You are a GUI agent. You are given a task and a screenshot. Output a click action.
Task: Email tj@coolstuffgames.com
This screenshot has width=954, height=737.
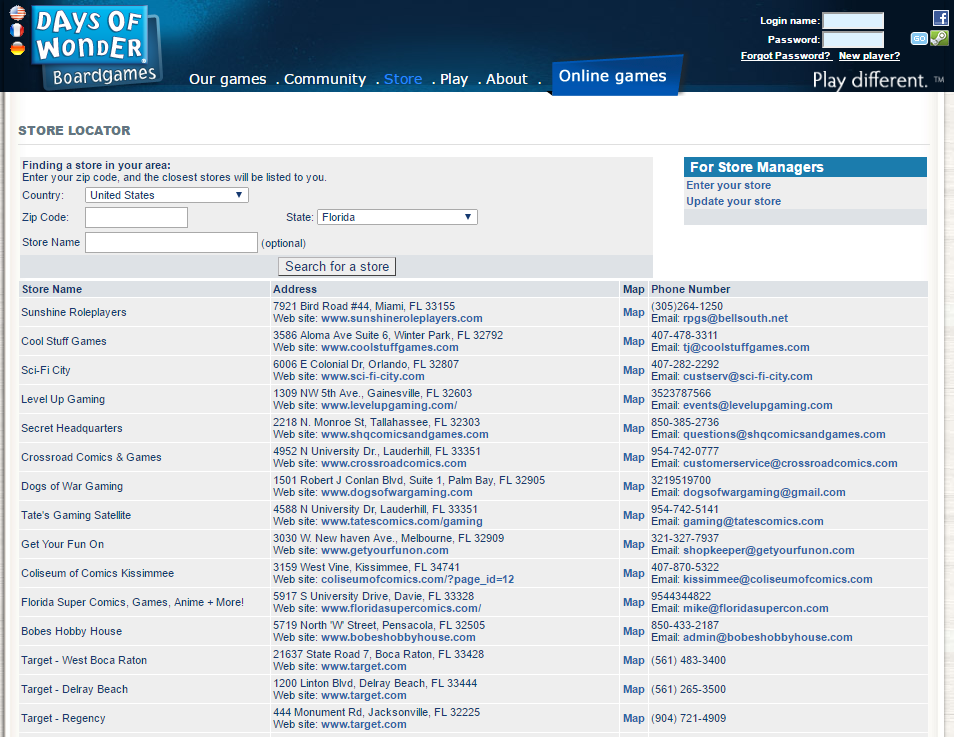tap(746, 348)
